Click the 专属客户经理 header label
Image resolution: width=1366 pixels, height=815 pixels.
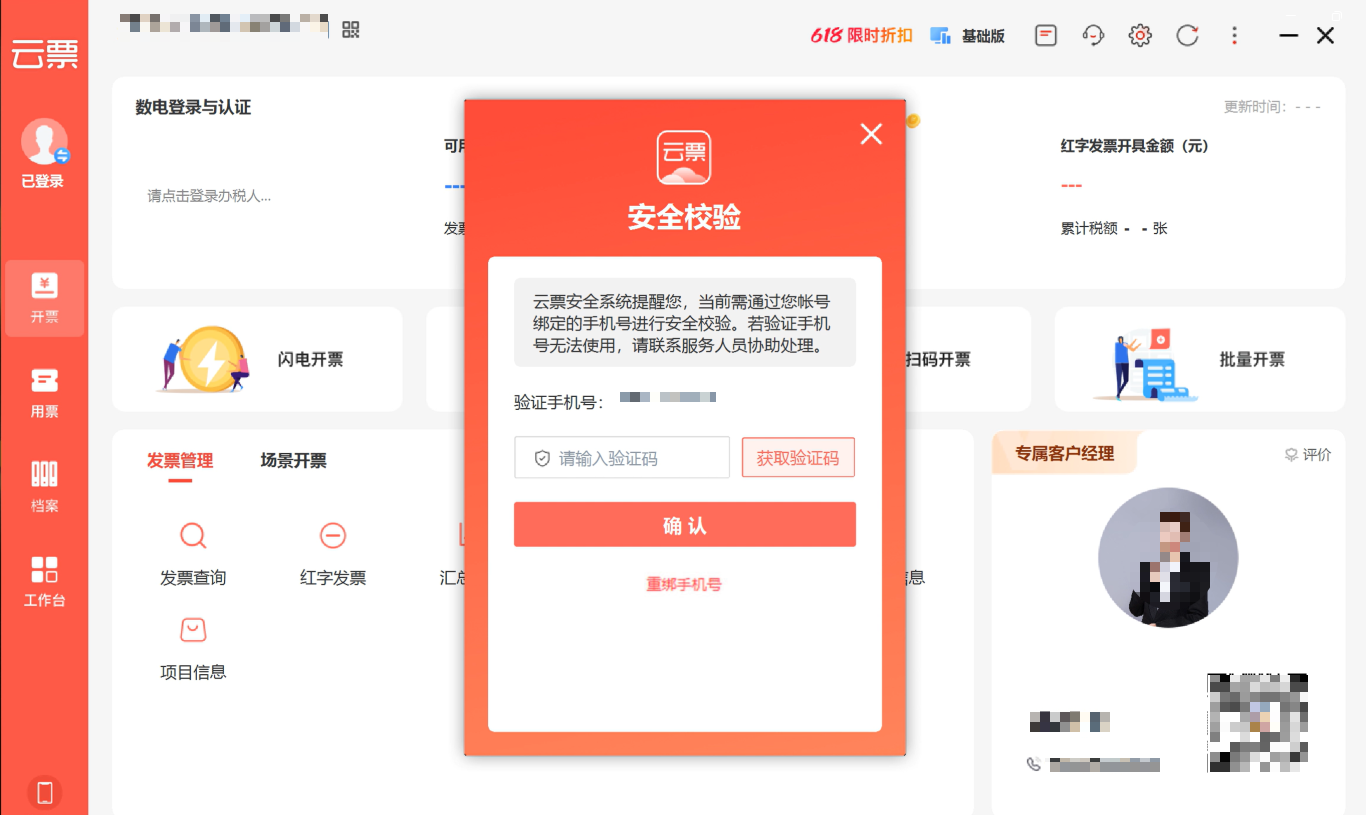click(x=1064, y=454)
